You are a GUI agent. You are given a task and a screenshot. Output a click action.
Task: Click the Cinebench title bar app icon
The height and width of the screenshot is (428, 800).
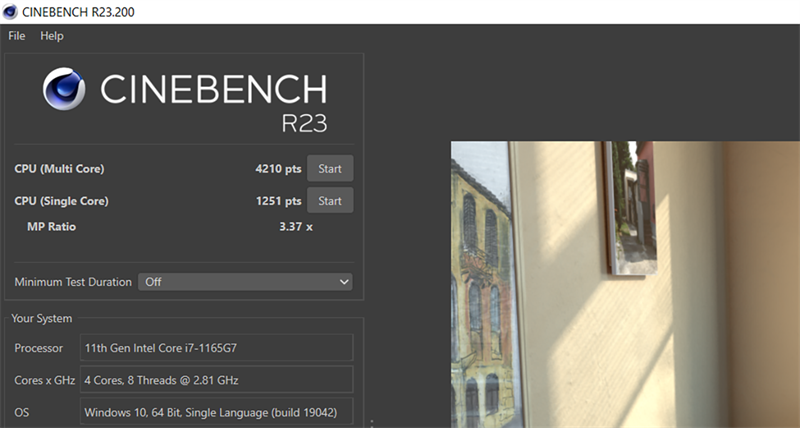coord(10,12)
